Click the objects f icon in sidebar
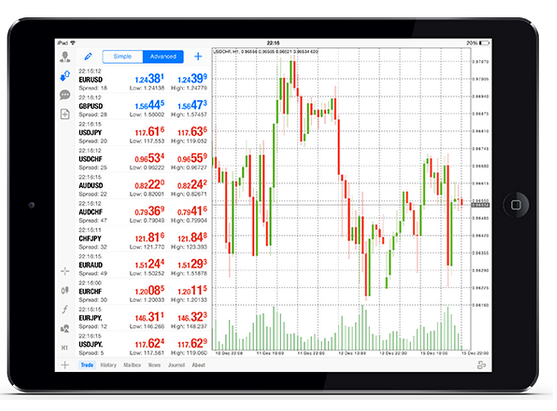 [x=65, y=309]
